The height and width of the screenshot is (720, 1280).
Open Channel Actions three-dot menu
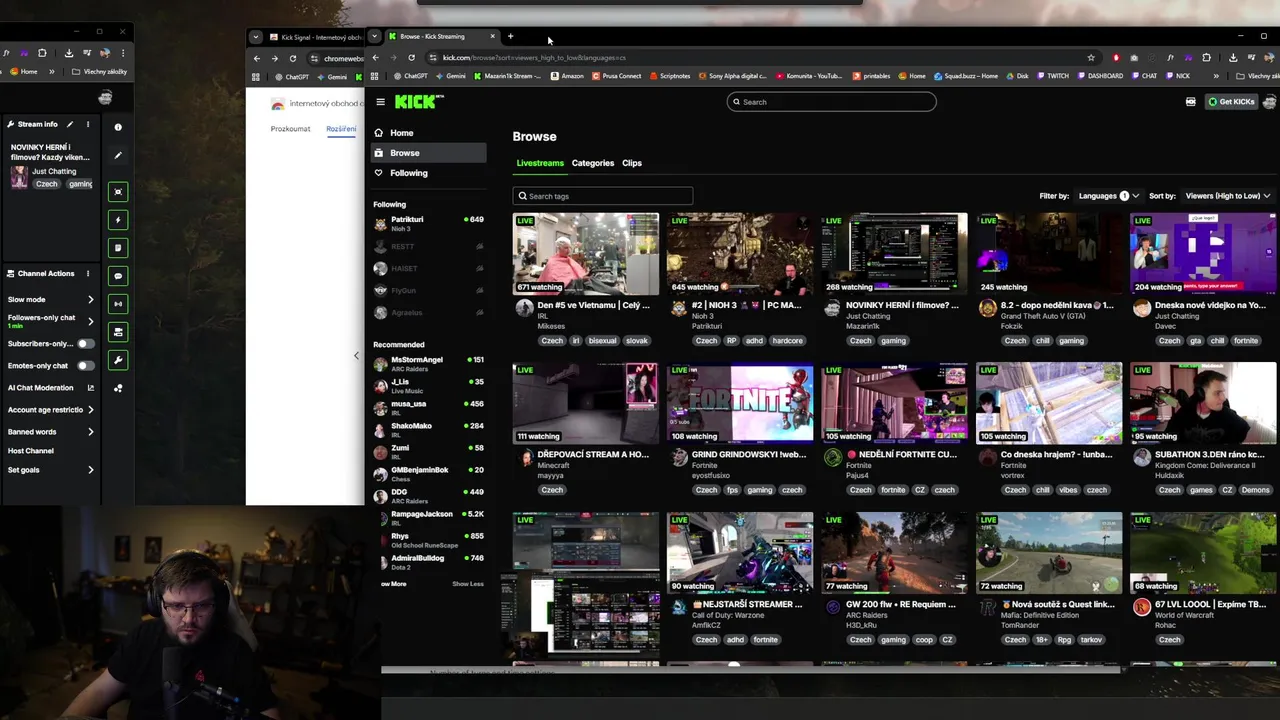coord(88,273)
